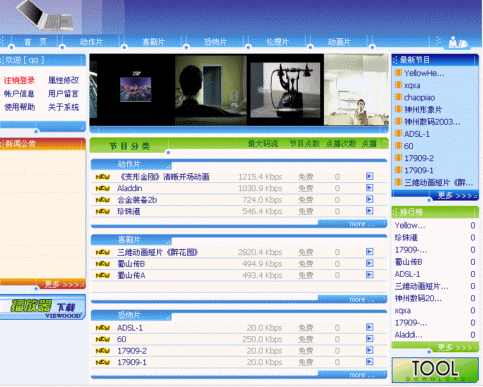Viewport: 483px width, 387px height.
Task: Open the 帐户信息 link
Action: pos(19,94)
